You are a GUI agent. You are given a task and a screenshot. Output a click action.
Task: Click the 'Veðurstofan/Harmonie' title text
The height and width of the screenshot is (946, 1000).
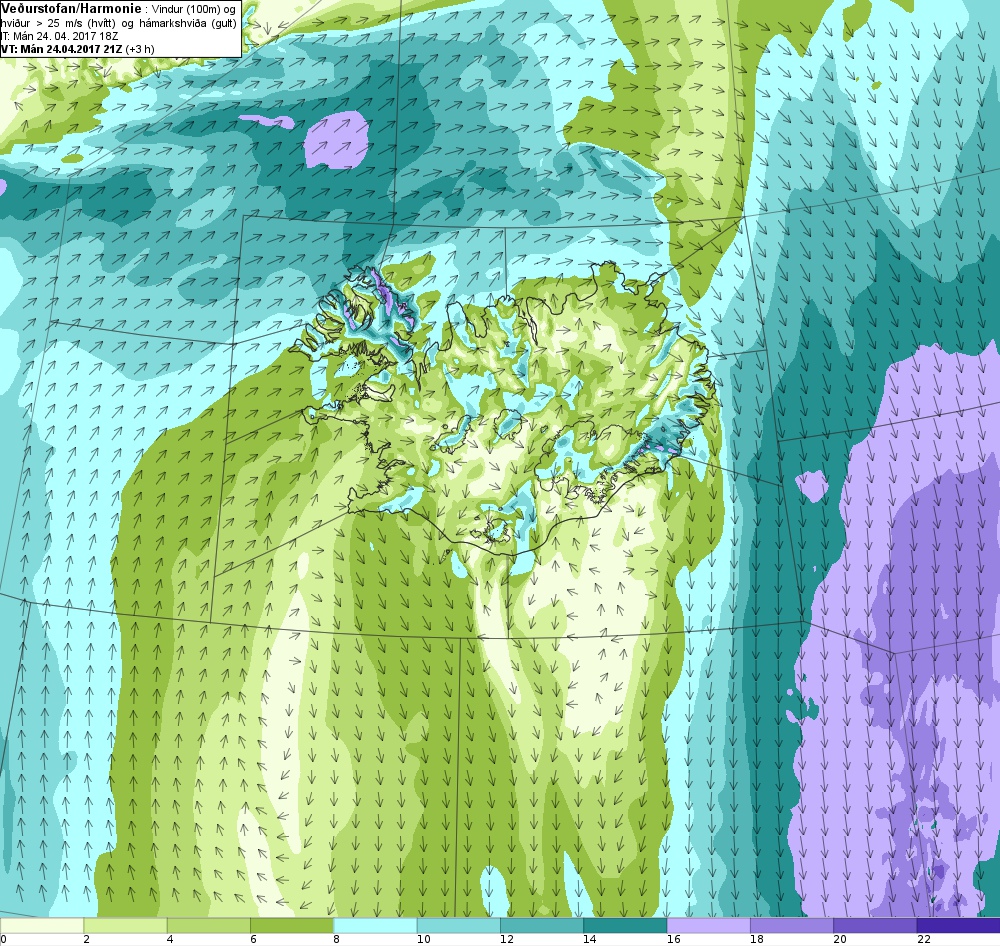point(71,10)
